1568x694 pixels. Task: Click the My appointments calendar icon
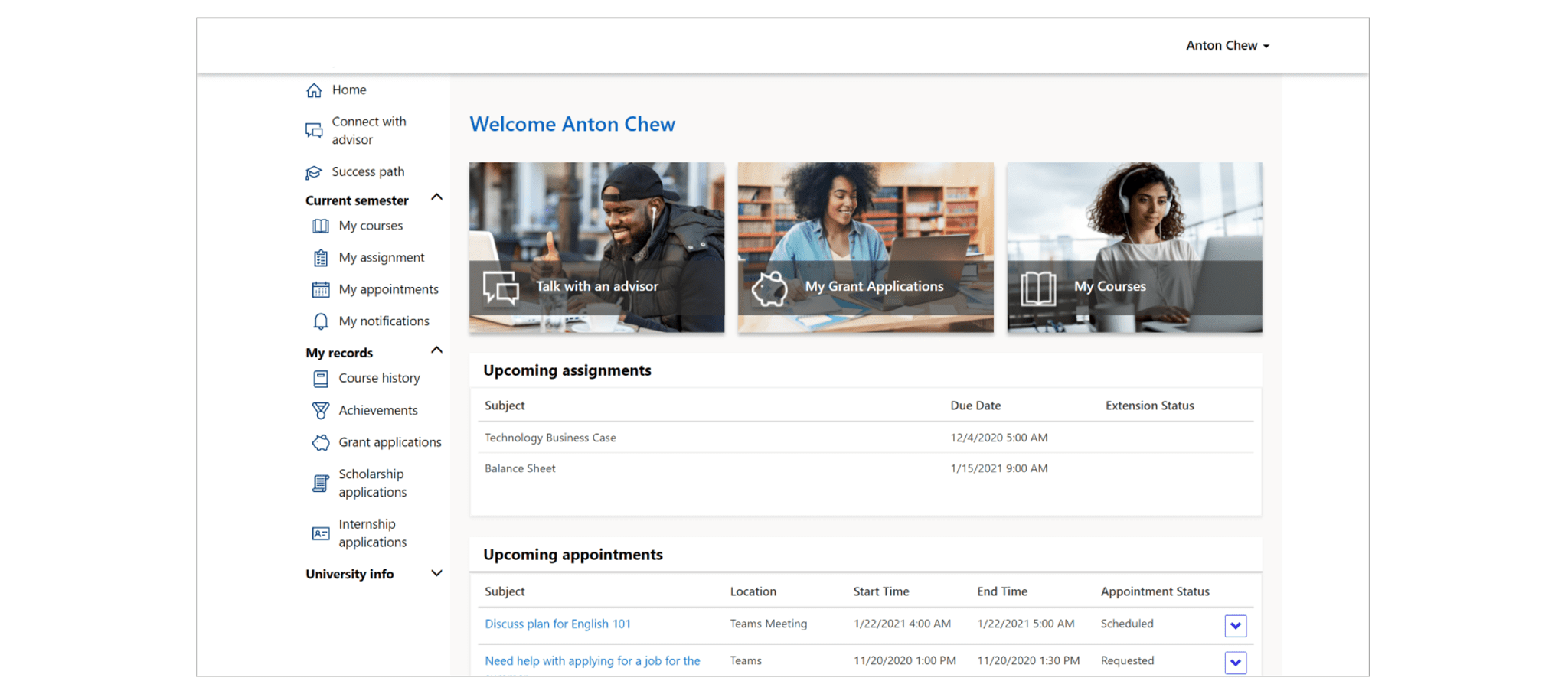pyautogui.click(x=321, y=290)
